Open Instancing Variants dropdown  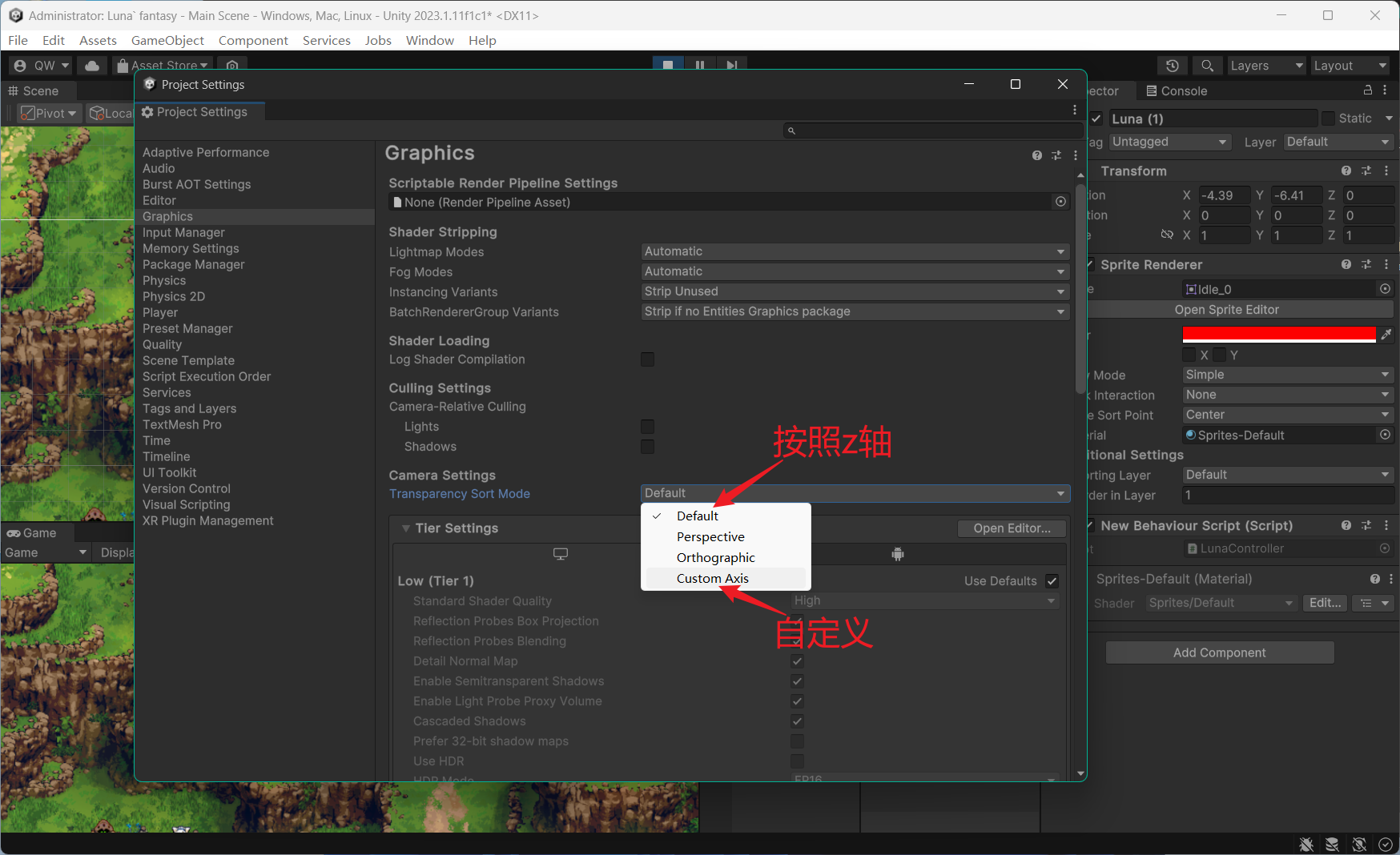[855, 291]
